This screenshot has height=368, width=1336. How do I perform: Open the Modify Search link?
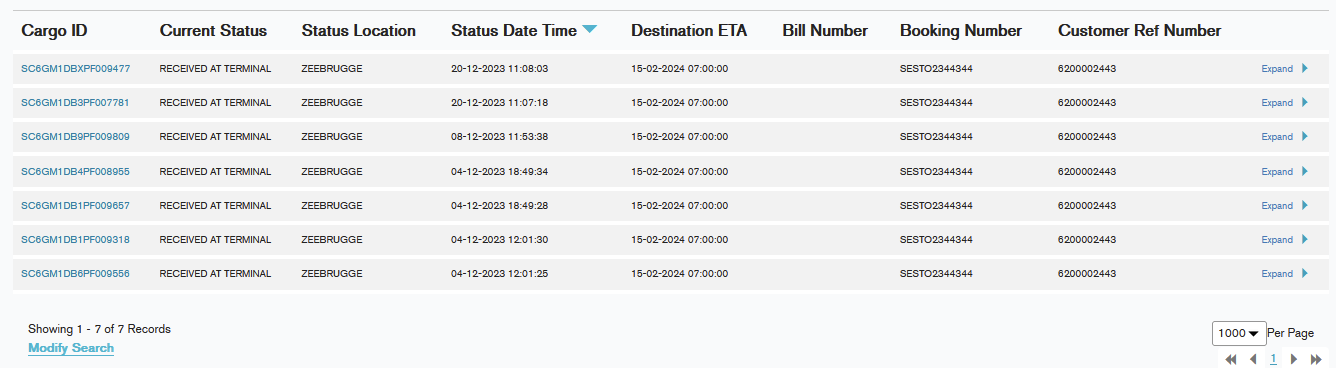click(71, 348)
